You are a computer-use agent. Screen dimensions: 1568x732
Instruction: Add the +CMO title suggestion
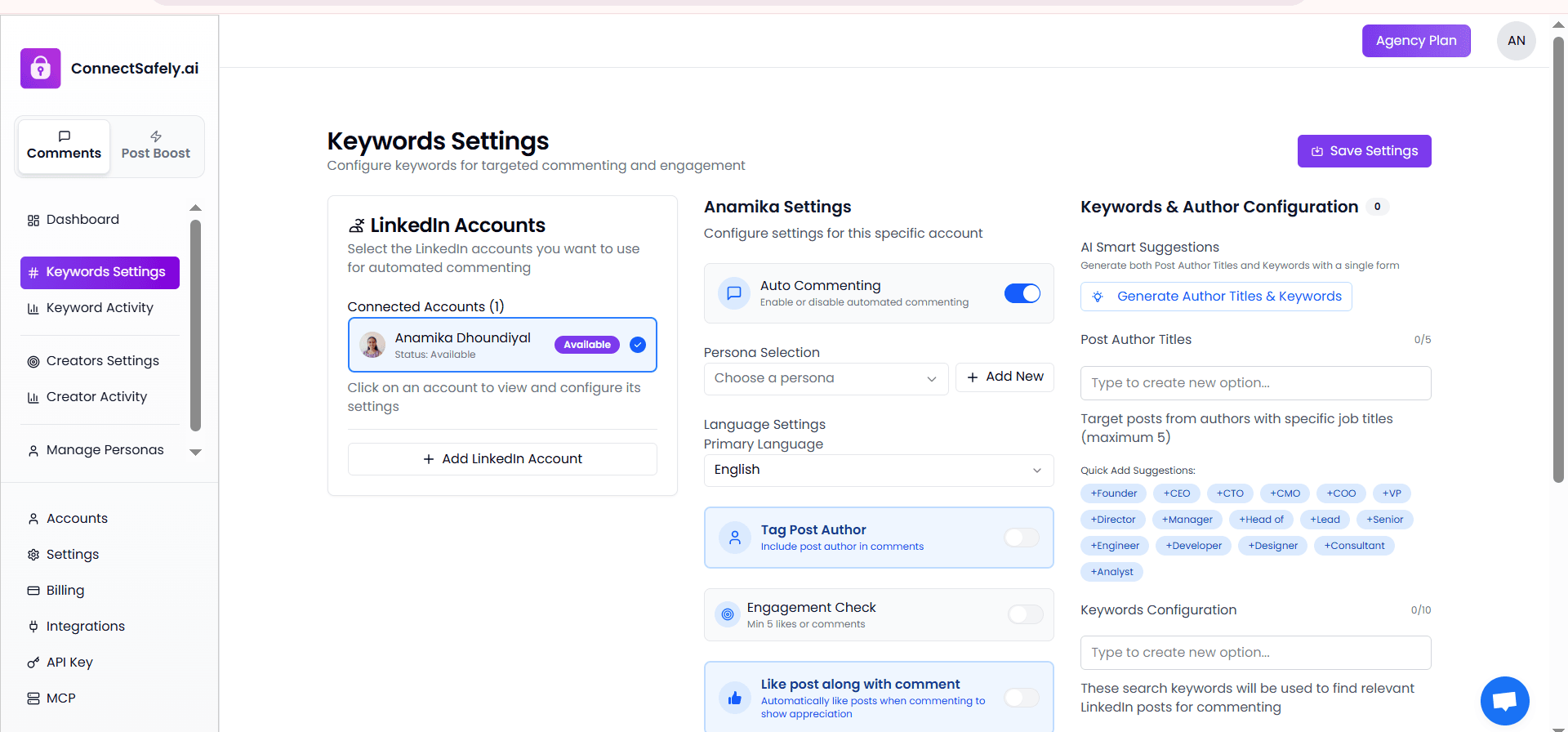(1285, 493)
